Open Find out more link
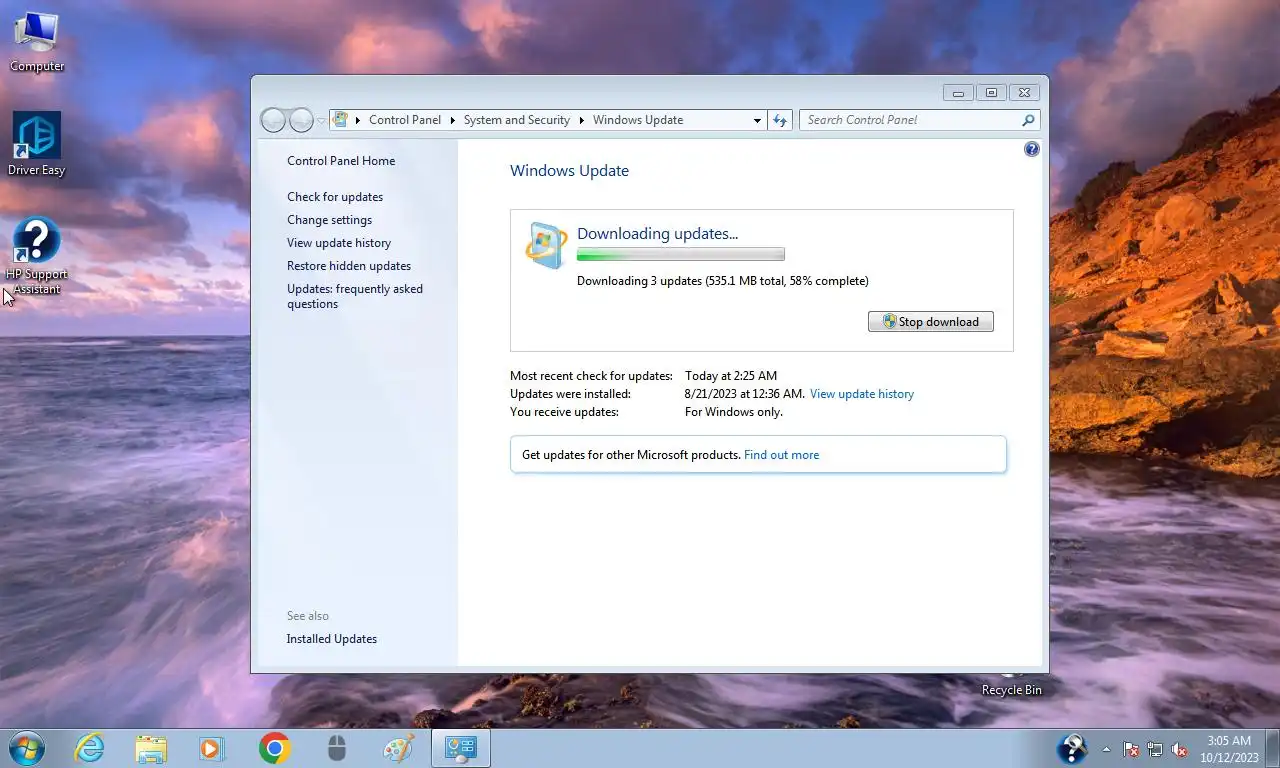The height and width of the screenshot is (768, 1280). 781,455
